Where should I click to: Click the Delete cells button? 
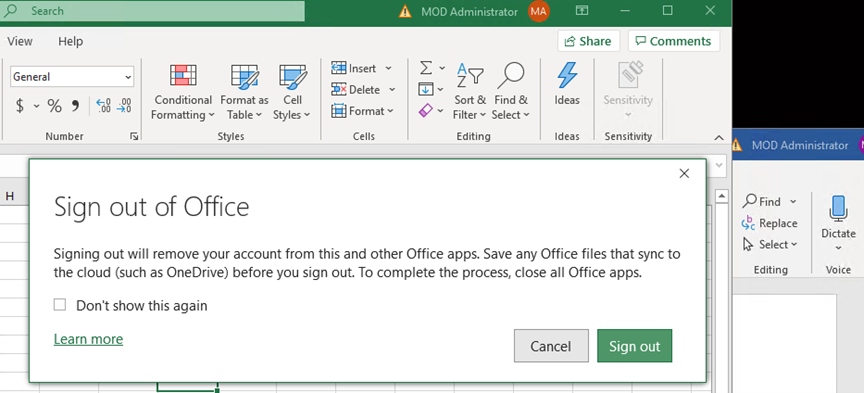tap(356, 89)
